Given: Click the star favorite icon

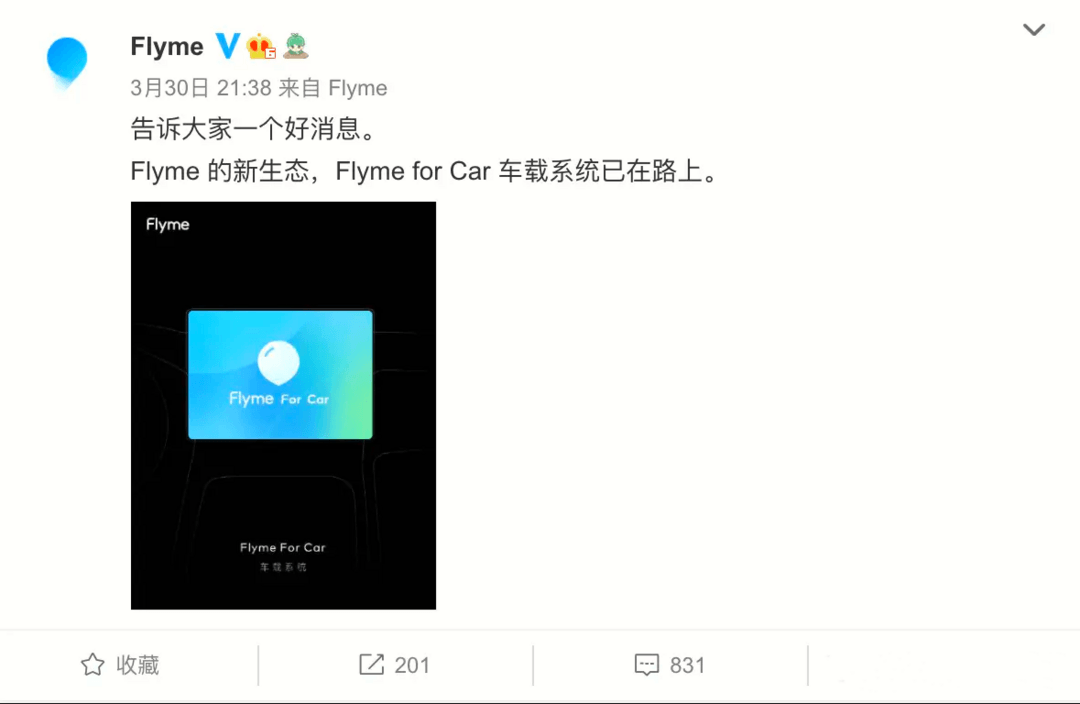Looking at the screenshot, I should pos(93,665).
